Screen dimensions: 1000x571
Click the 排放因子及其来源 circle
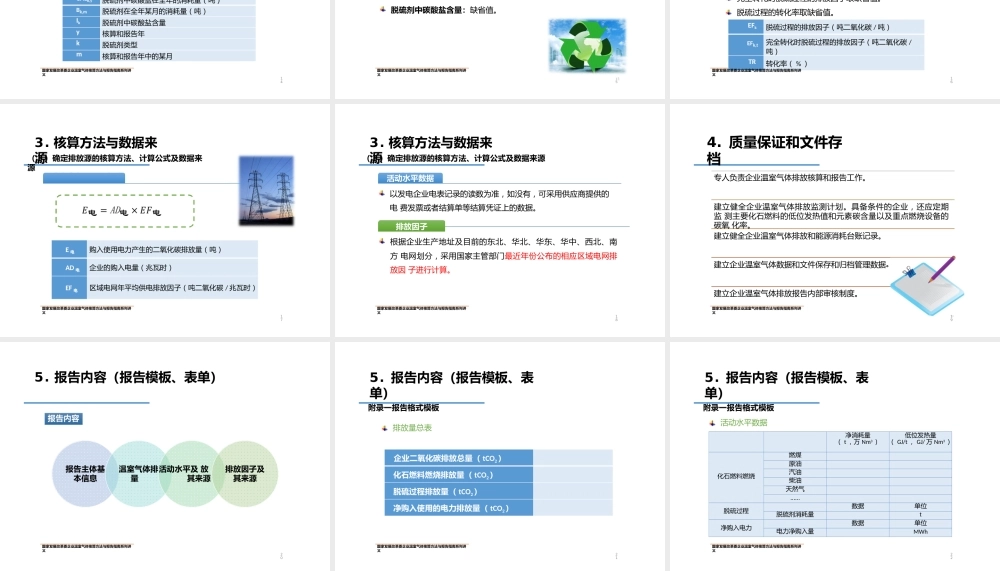245,473
